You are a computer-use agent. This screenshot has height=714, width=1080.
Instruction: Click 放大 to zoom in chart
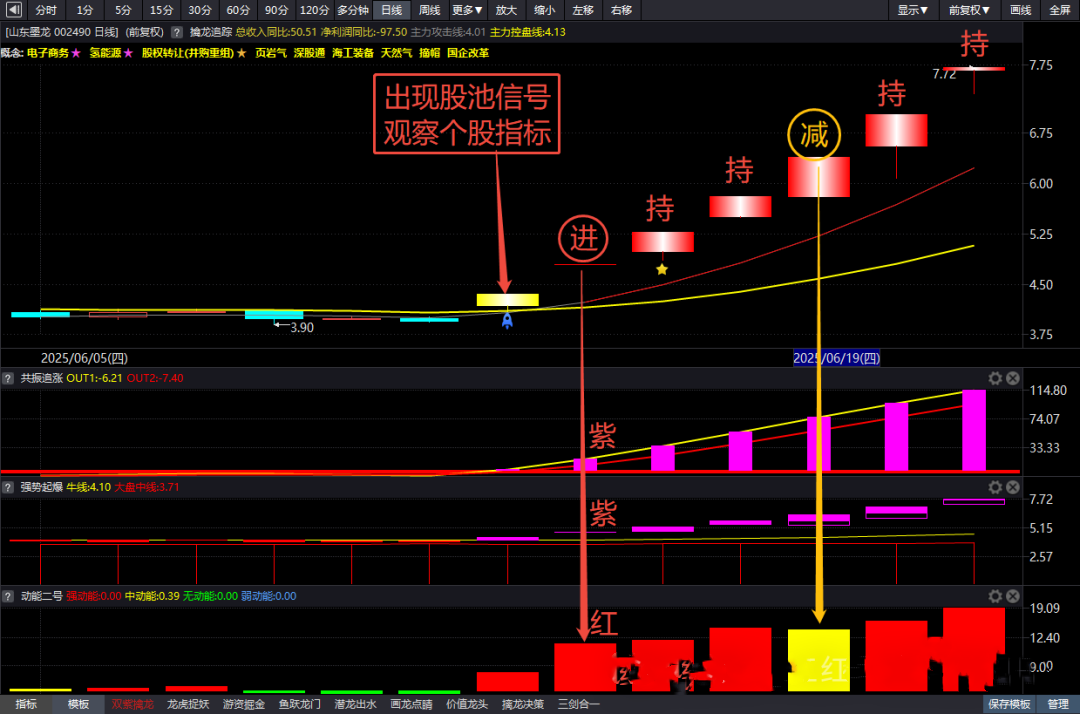point(506,10)
